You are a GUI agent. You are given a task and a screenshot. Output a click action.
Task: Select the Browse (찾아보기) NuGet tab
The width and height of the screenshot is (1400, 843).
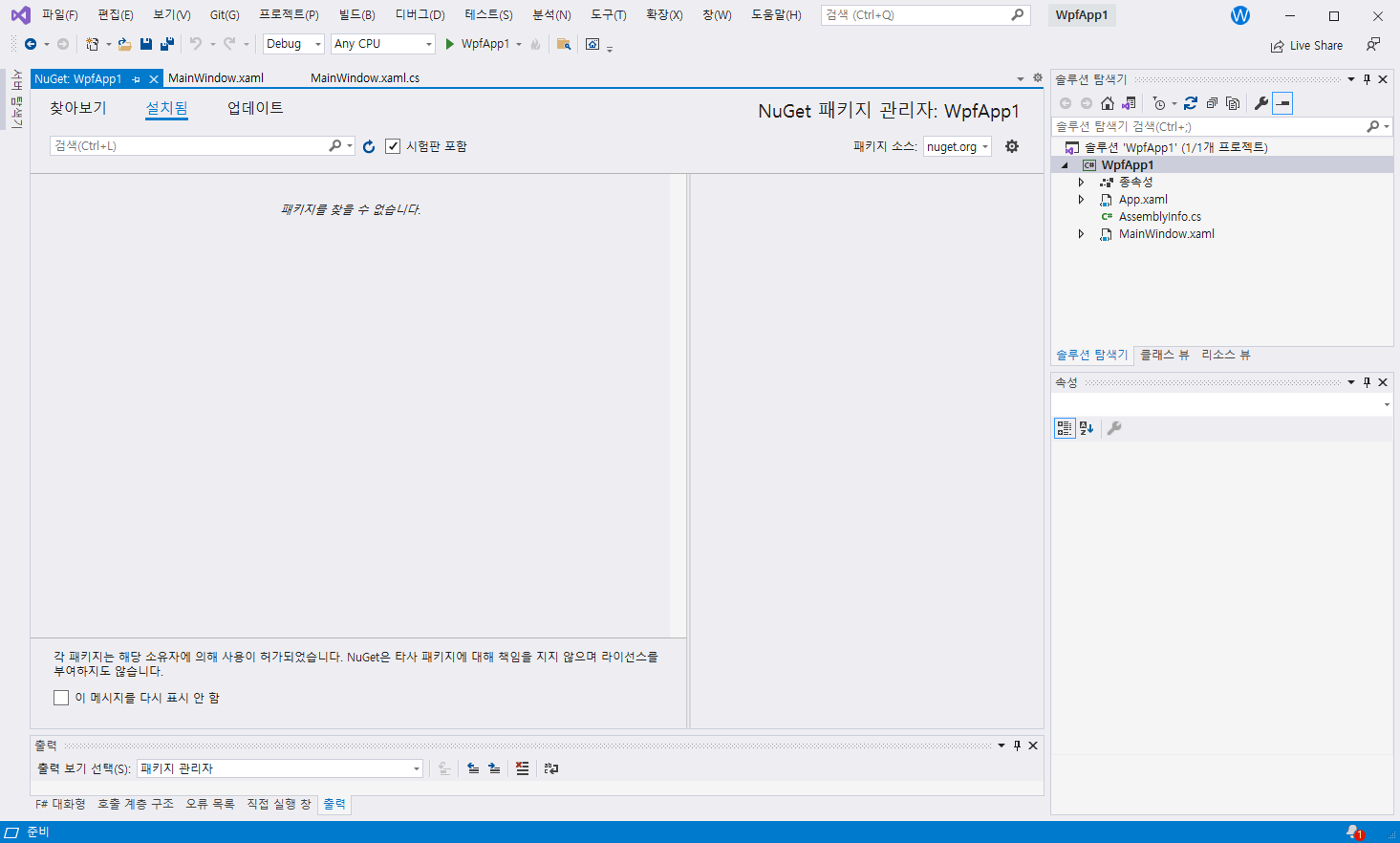click(78, 108)
